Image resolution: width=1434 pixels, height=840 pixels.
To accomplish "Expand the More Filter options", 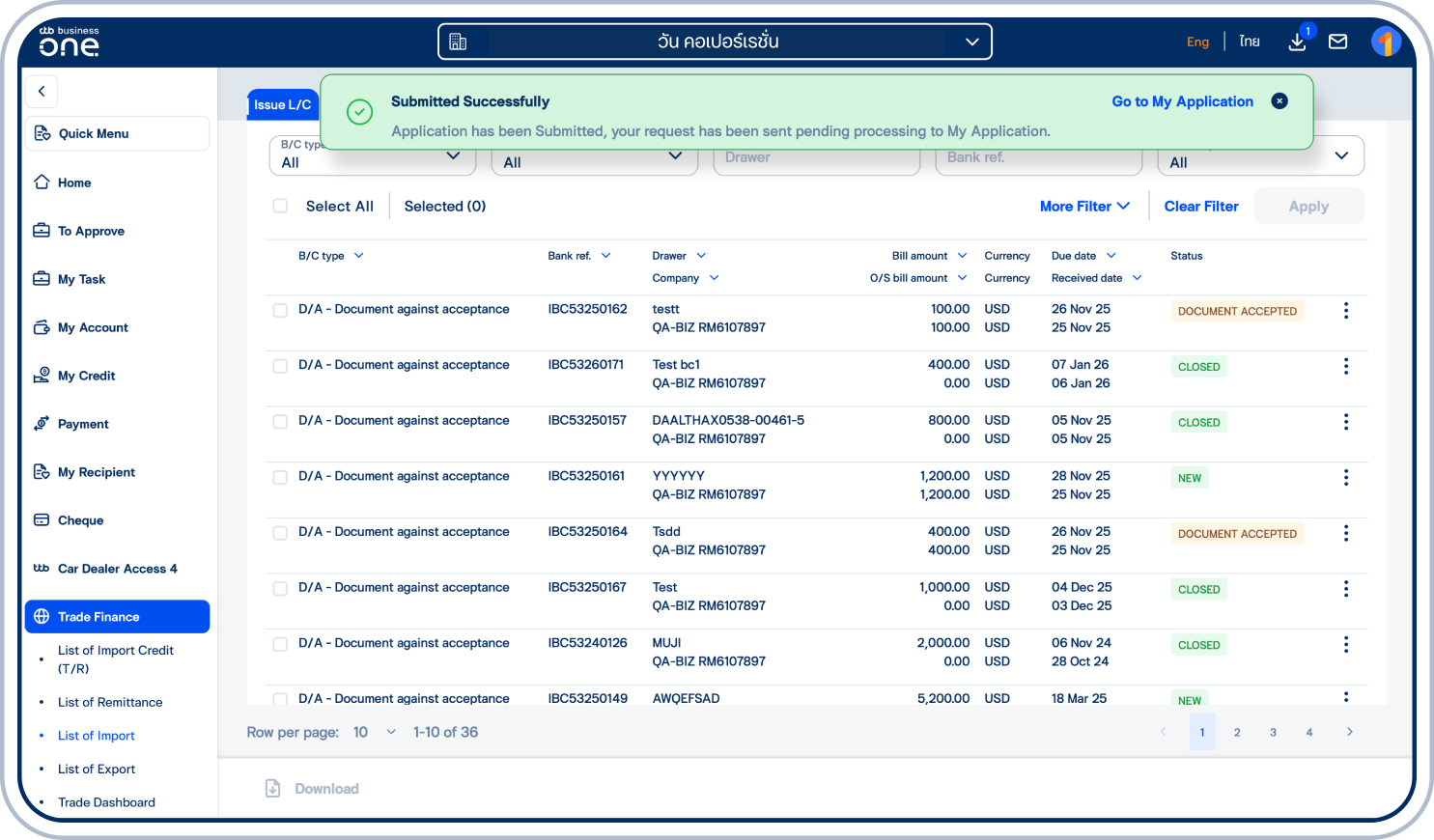I will [1083, 207].
